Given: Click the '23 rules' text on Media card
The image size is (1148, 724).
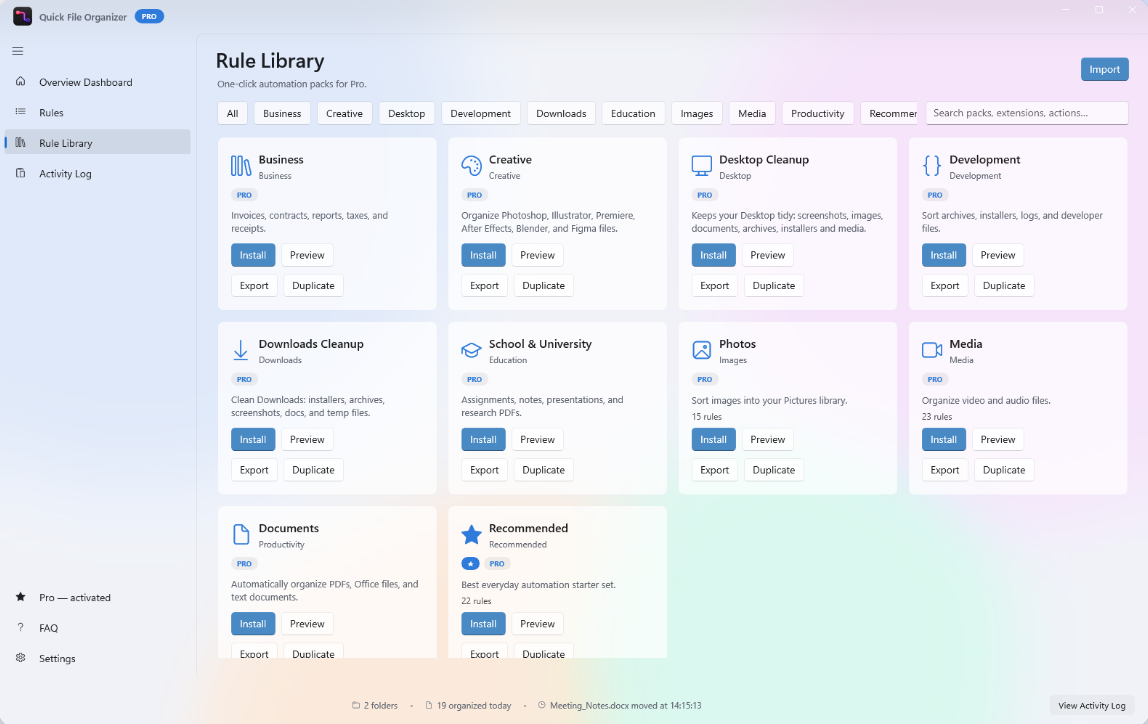Looking at the screenshot, I should (936, 417).
